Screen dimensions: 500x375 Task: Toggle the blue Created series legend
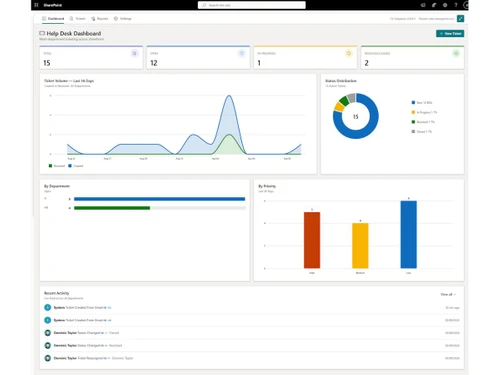76,166
